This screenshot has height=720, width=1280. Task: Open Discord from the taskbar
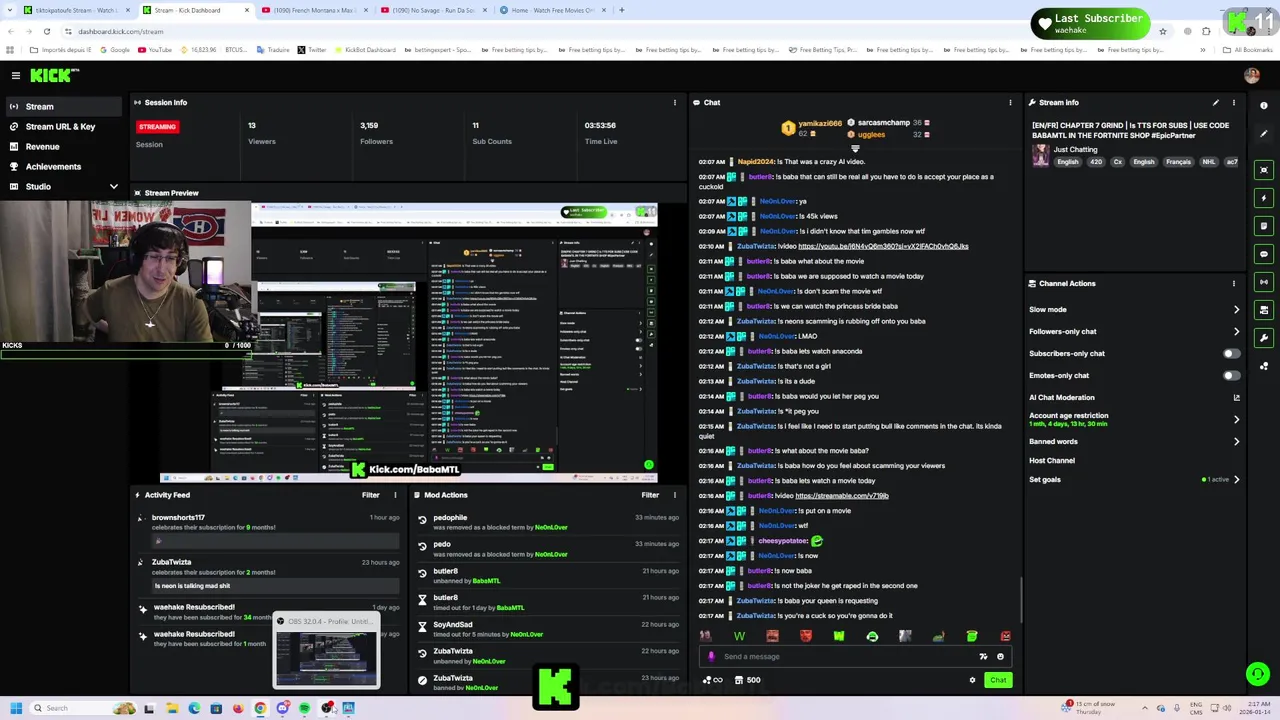[282, 708]
